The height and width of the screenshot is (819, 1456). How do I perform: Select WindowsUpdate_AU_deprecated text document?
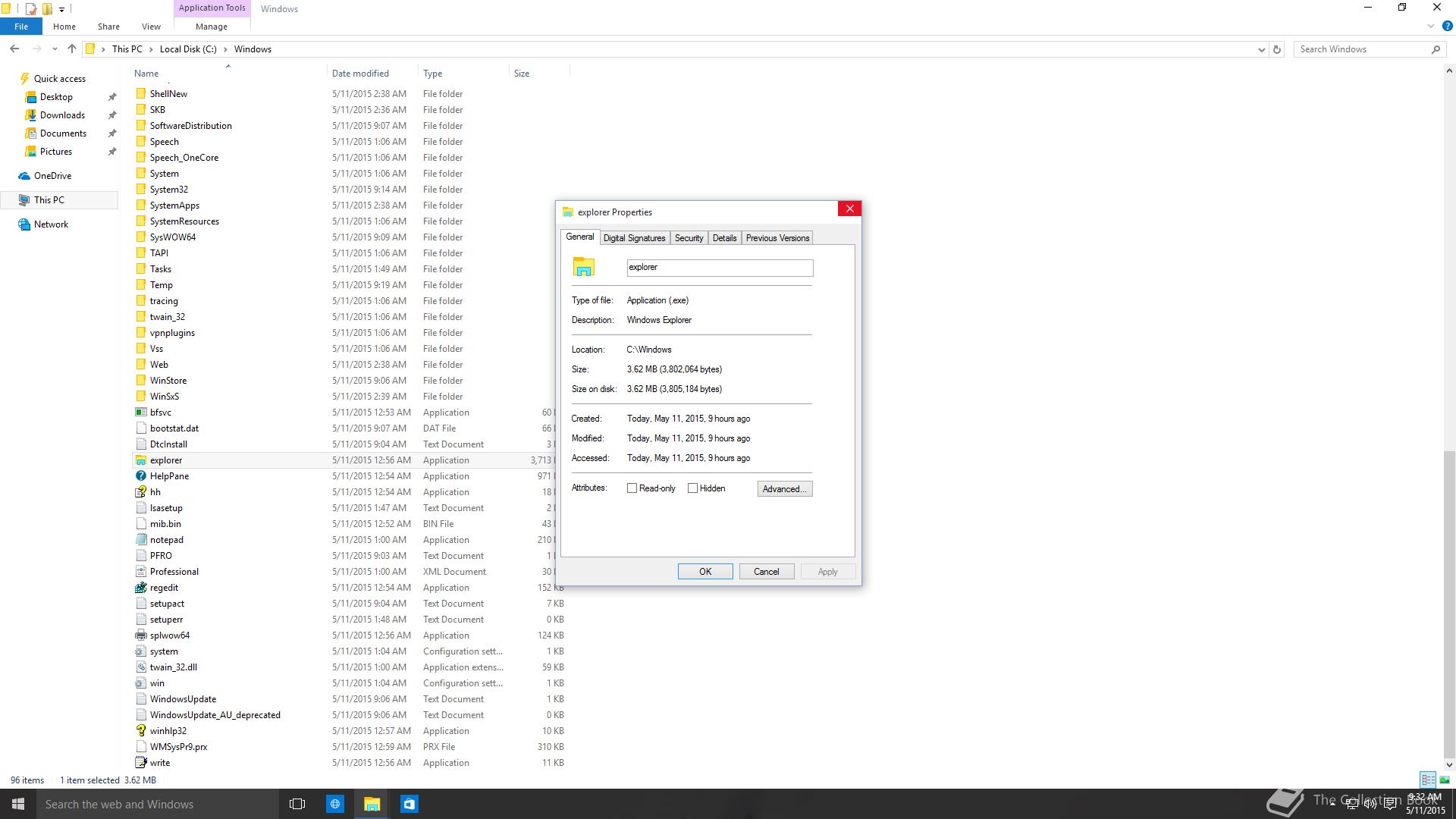point(215,715)
